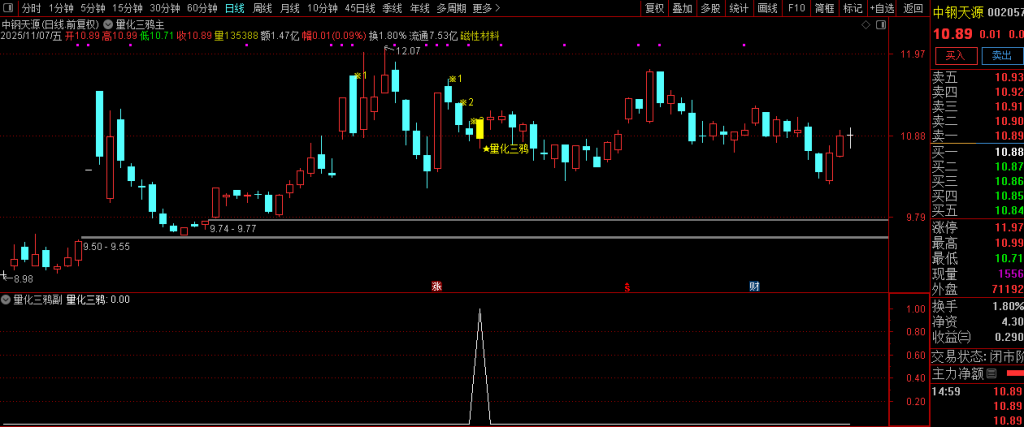
Task: Toggle 叠加 overlay mode
Action: 682,8
